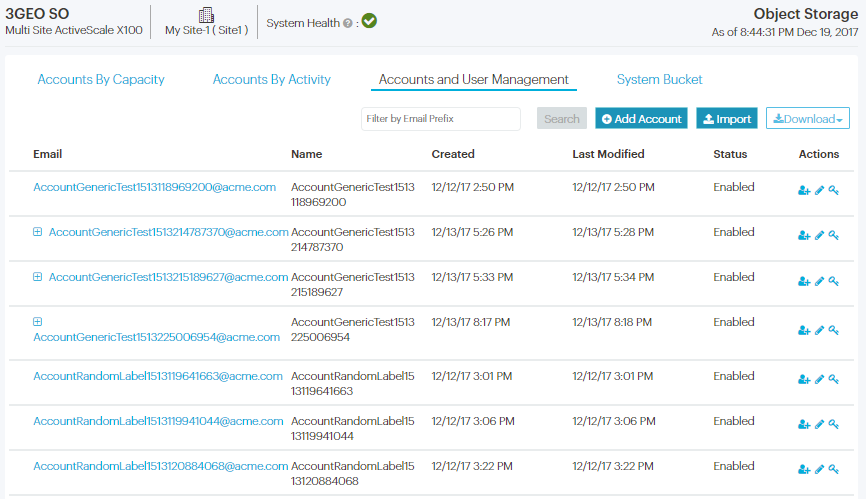Viewport: 866px width, 499px height.
Task: Add user to AccountRandomLabel1513119641663 account
Action: coord(804,380)
